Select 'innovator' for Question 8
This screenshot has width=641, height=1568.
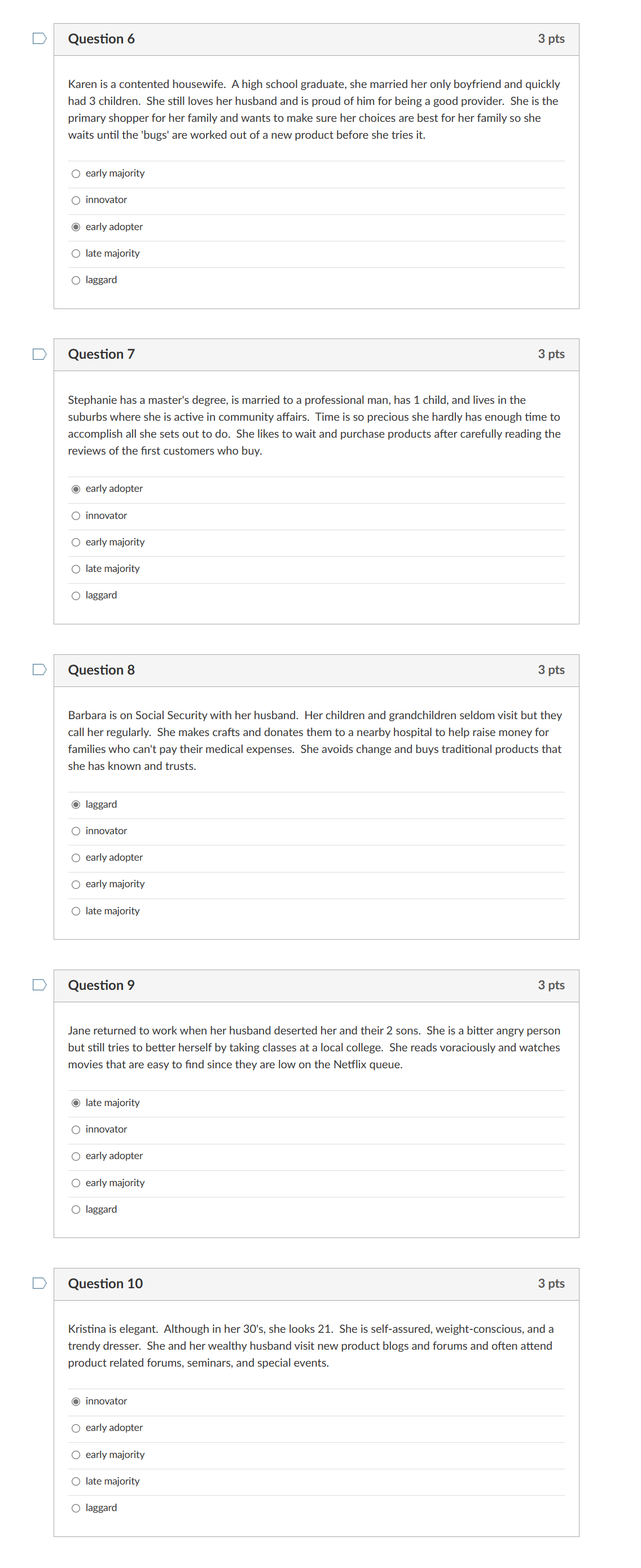tap(76, 830)
